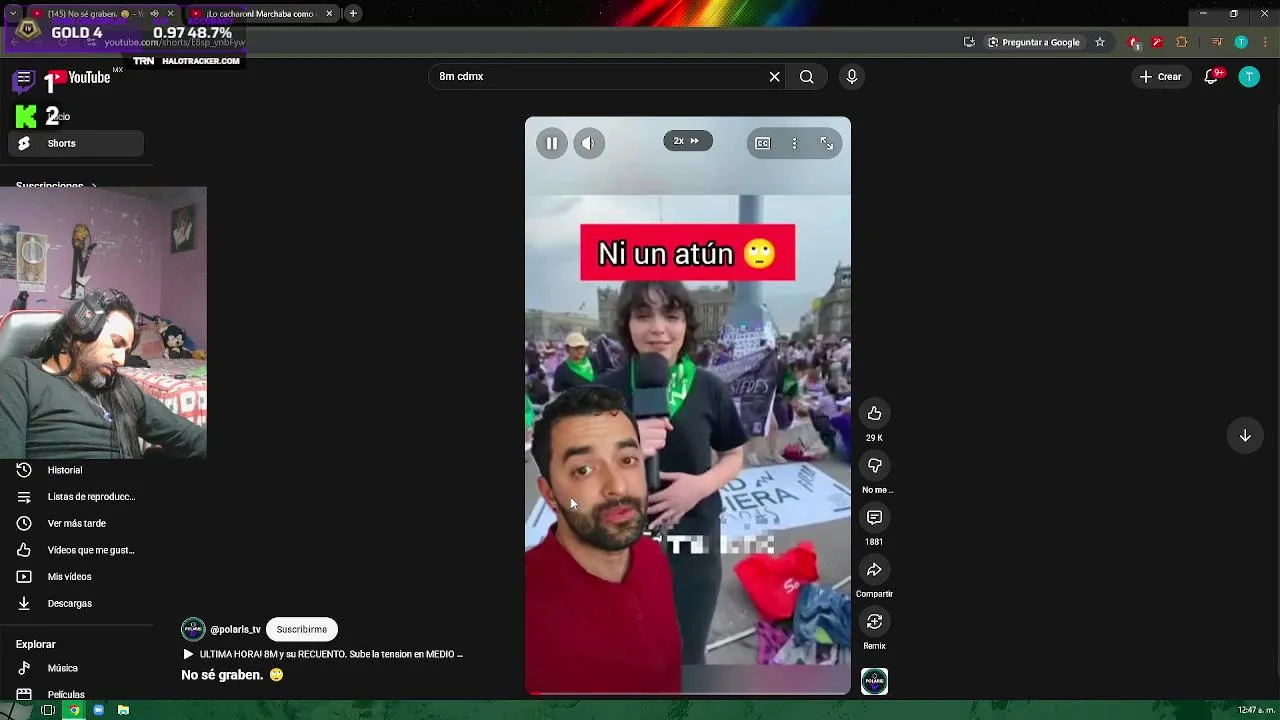Click the Historial clock icon
1280x720 pixels.
(x=24, y=470)
